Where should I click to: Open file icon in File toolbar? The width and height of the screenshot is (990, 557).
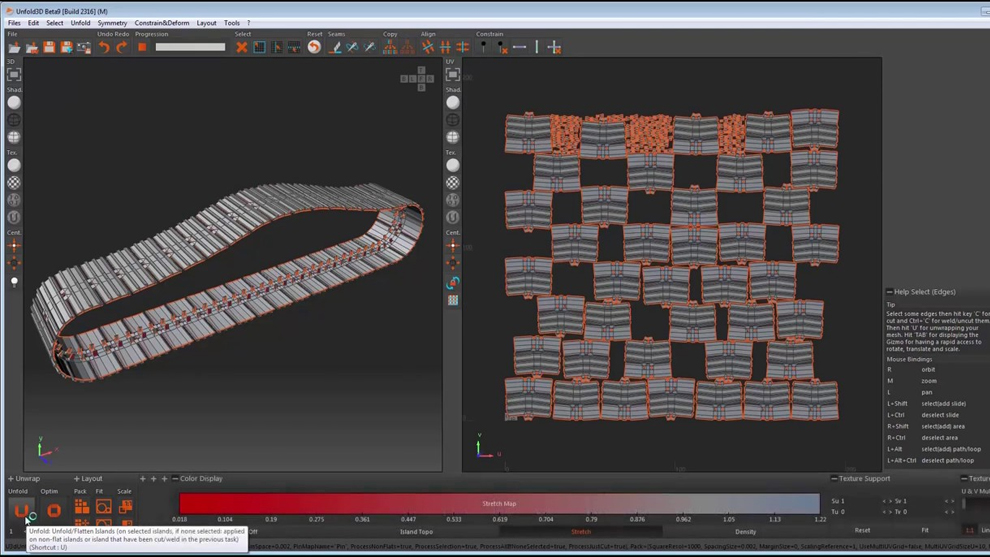14,47
